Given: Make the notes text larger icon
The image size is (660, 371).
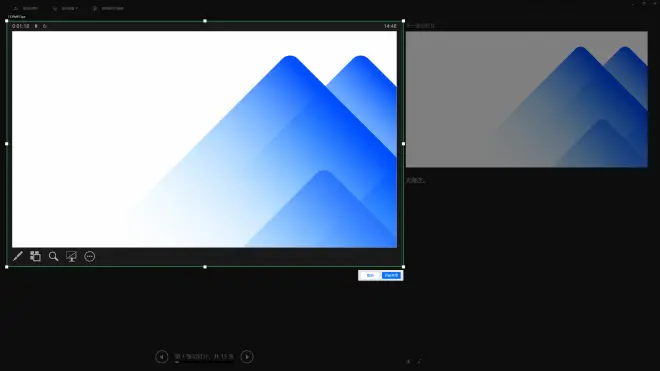Looking at the screenshot, I should point(408,361).
